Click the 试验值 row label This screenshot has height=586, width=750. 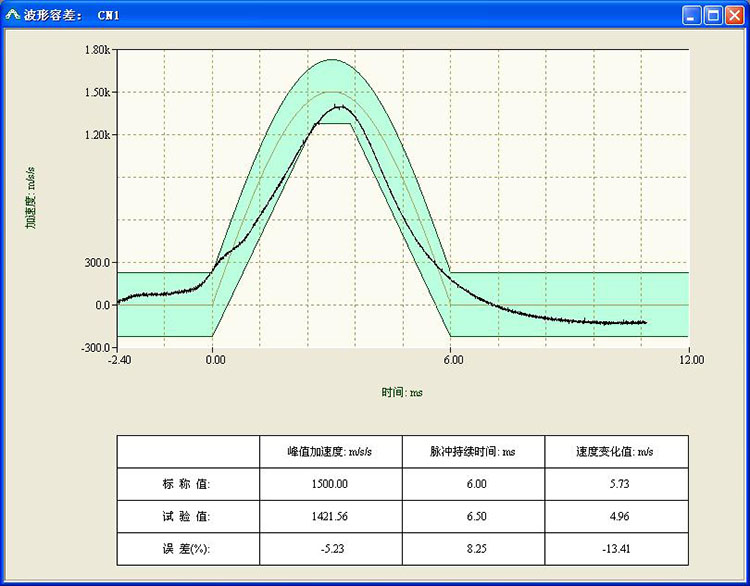187,516
